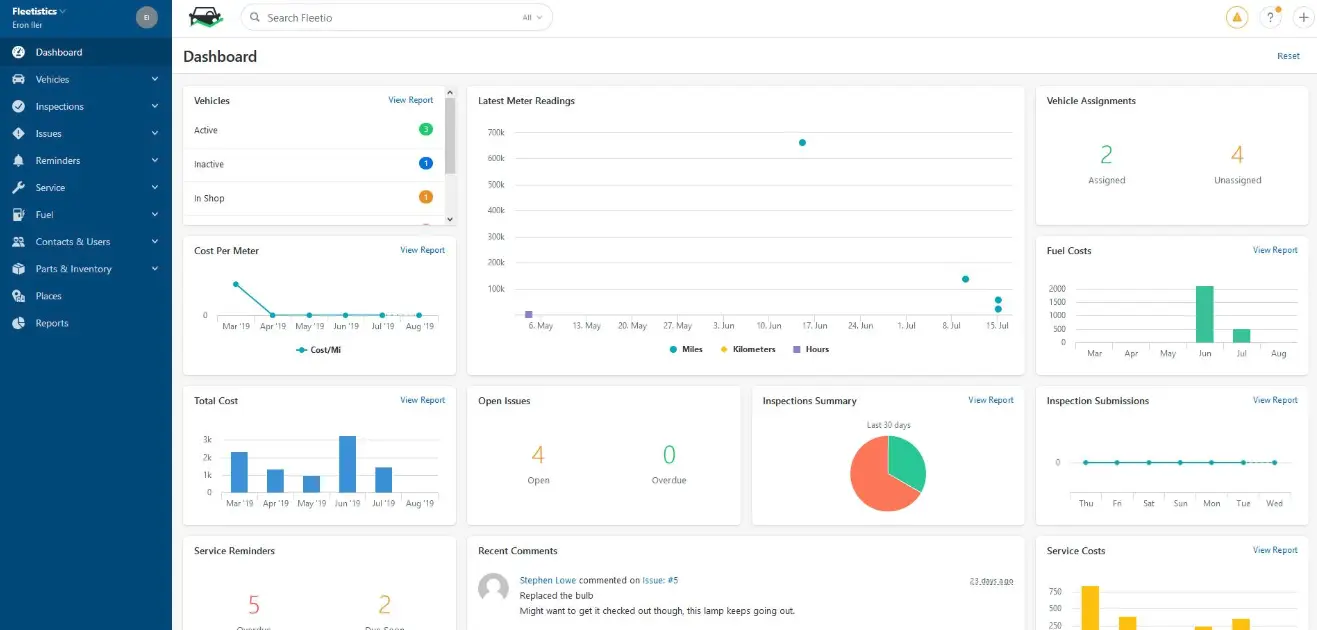Click the Fleetio car logo
This screenshot has height=630, width=1317.
(x=206, y=17)
